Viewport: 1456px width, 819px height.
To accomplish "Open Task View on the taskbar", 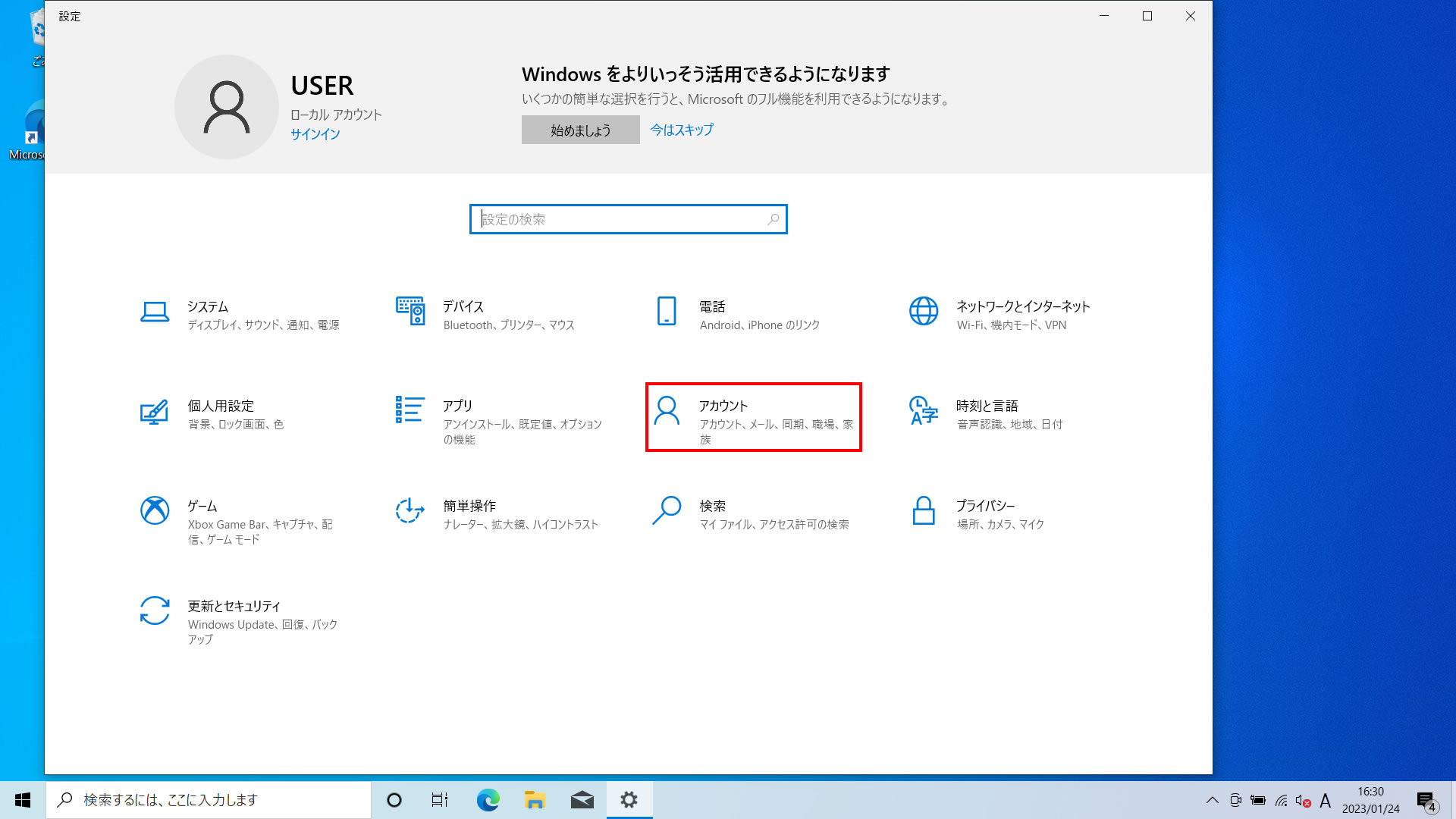I will pyautogui.click(x=440, y=800).
